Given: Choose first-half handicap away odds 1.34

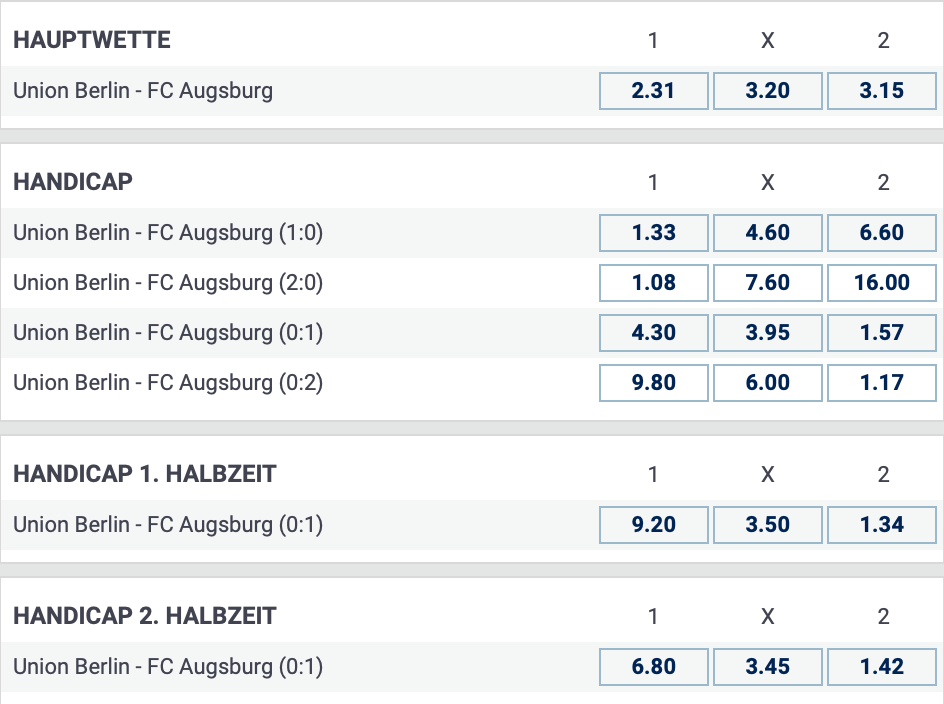Looking at the screenshot, I should (x=882, y=525).
